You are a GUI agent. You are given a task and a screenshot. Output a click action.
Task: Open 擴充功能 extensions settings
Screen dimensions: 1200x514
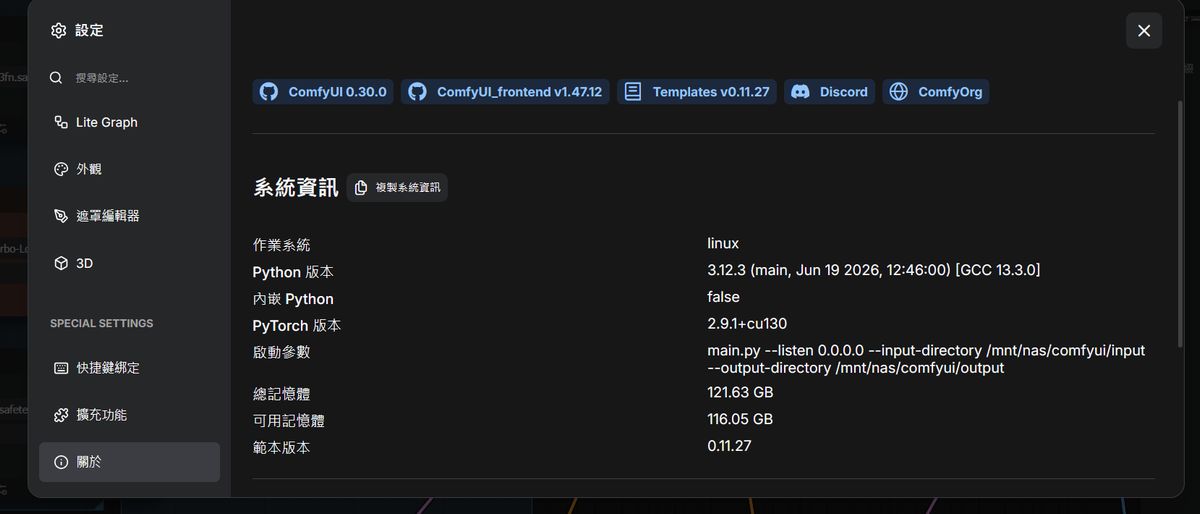[x=129, y=415]
